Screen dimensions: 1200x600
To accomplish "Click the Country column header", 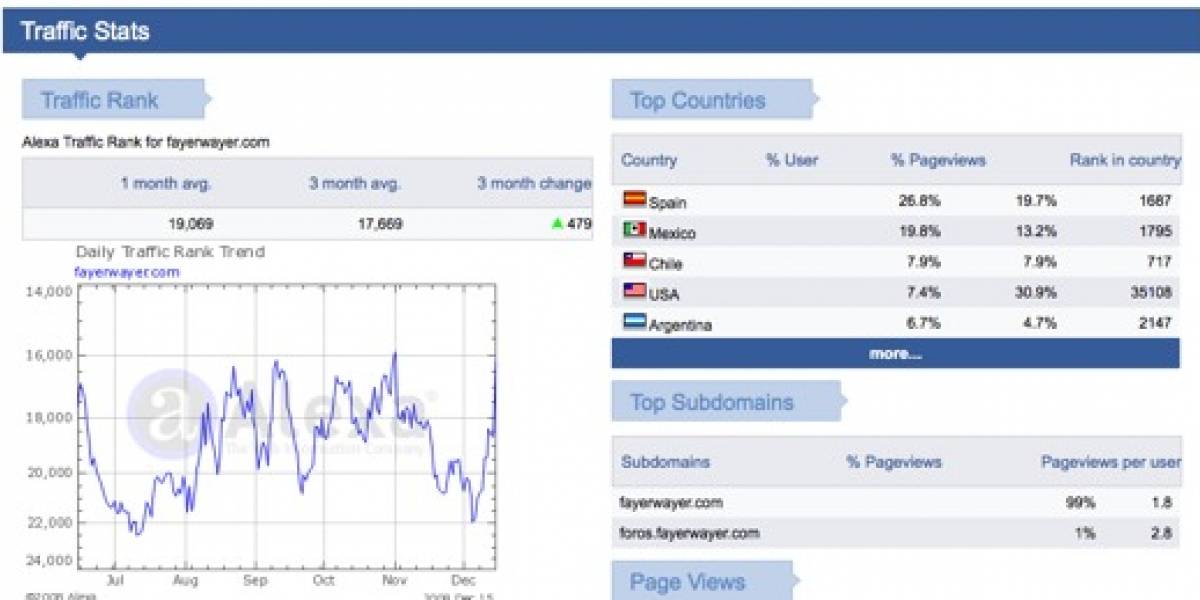I will click(x=649, y=160).
